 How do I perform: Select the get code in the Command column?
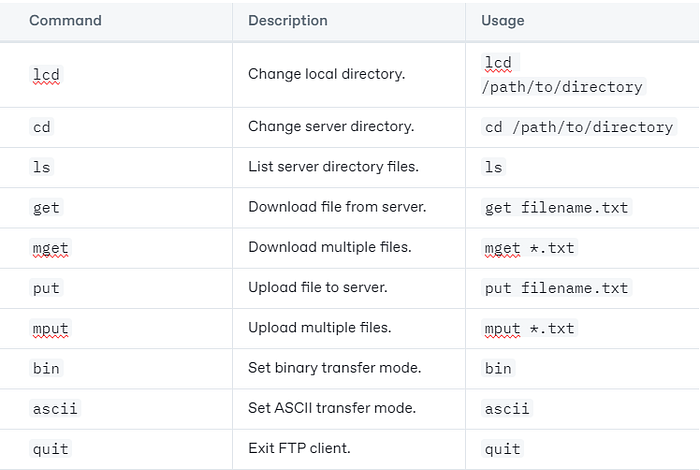pyautogui.click(x=46, y=208)
